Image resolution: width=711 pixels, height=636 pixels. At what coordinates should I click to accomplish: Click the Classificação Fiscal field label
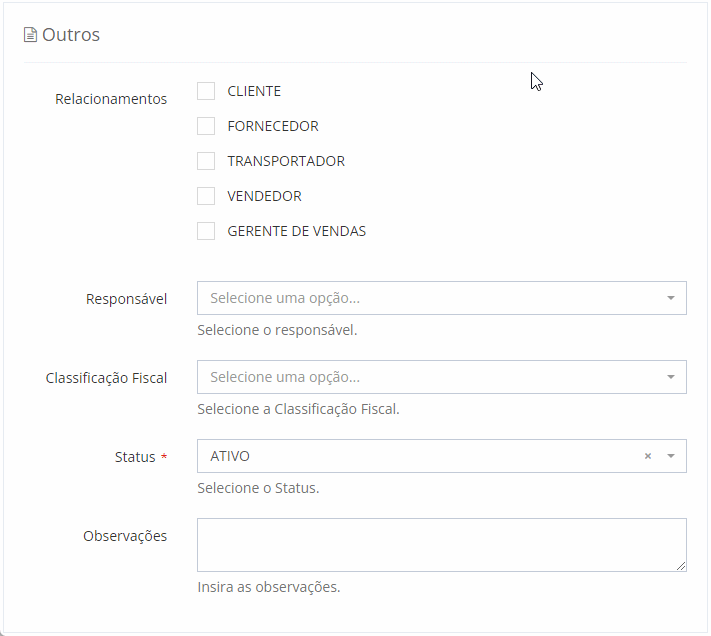pos(106,378)
